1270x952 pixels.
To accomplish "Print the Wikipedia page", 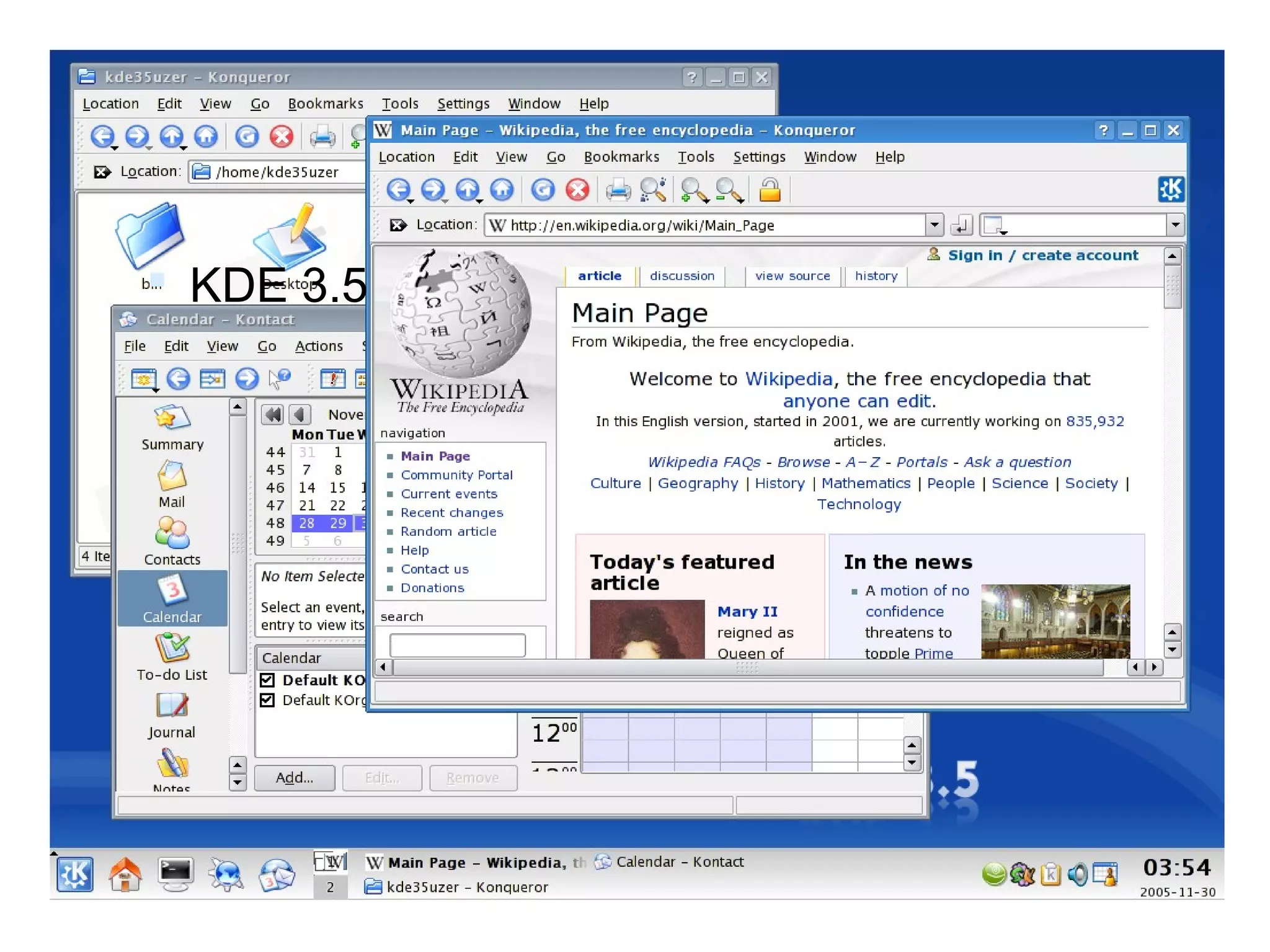I will [x=618, y=190].
